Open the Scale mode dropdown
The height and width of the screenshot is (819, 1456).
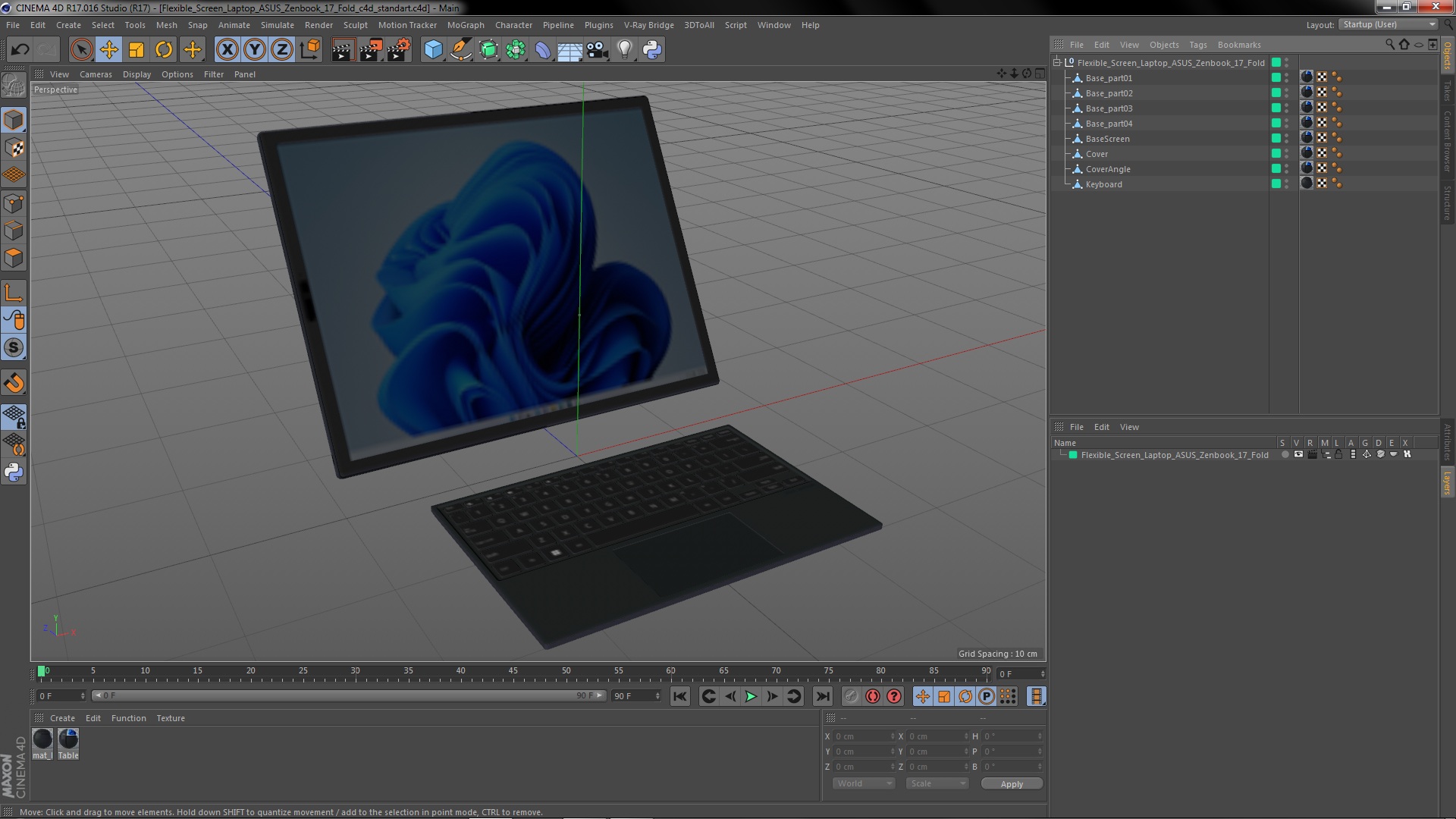(937, 783)
